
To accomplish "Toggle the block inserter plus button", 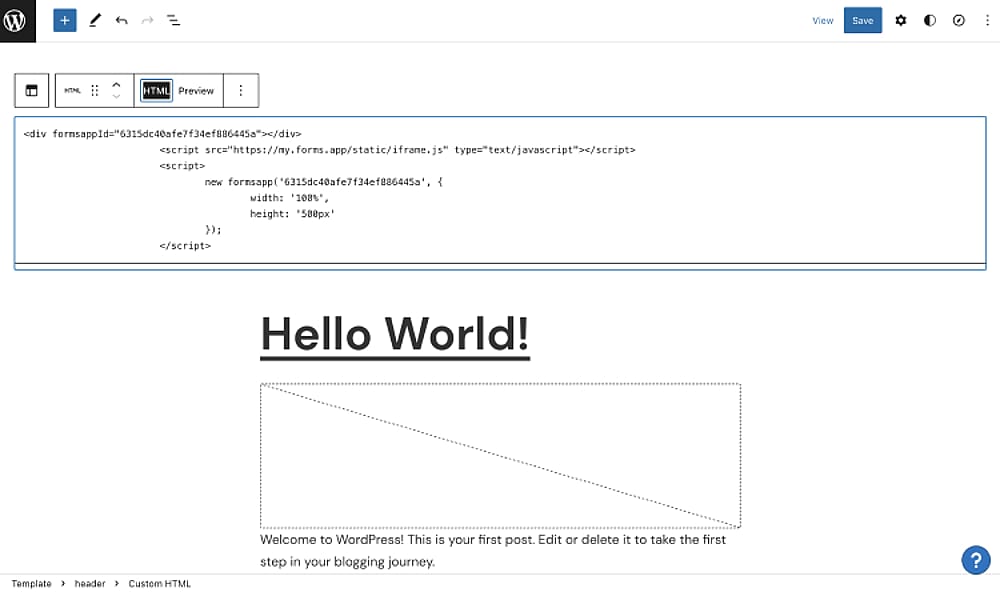I will (64, 20).
